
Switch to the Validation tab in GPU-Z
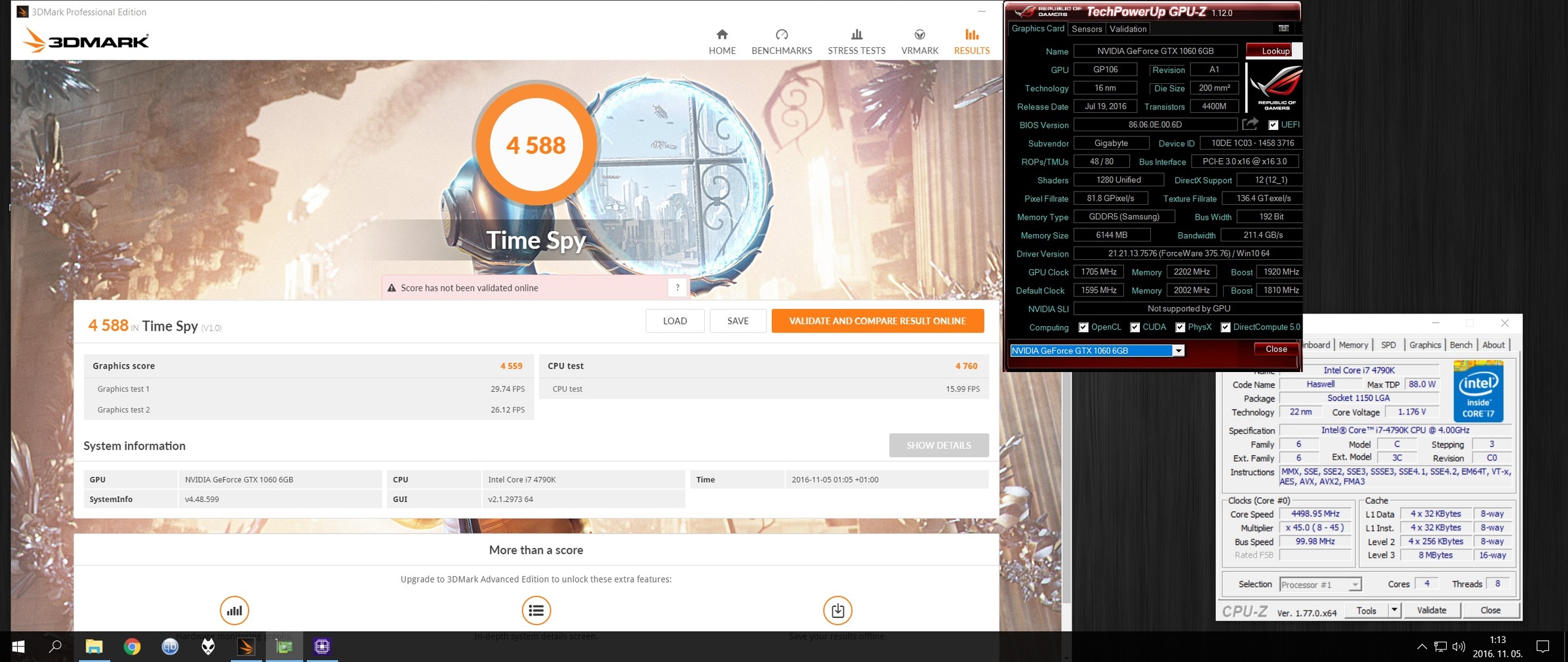[1128, 29]
